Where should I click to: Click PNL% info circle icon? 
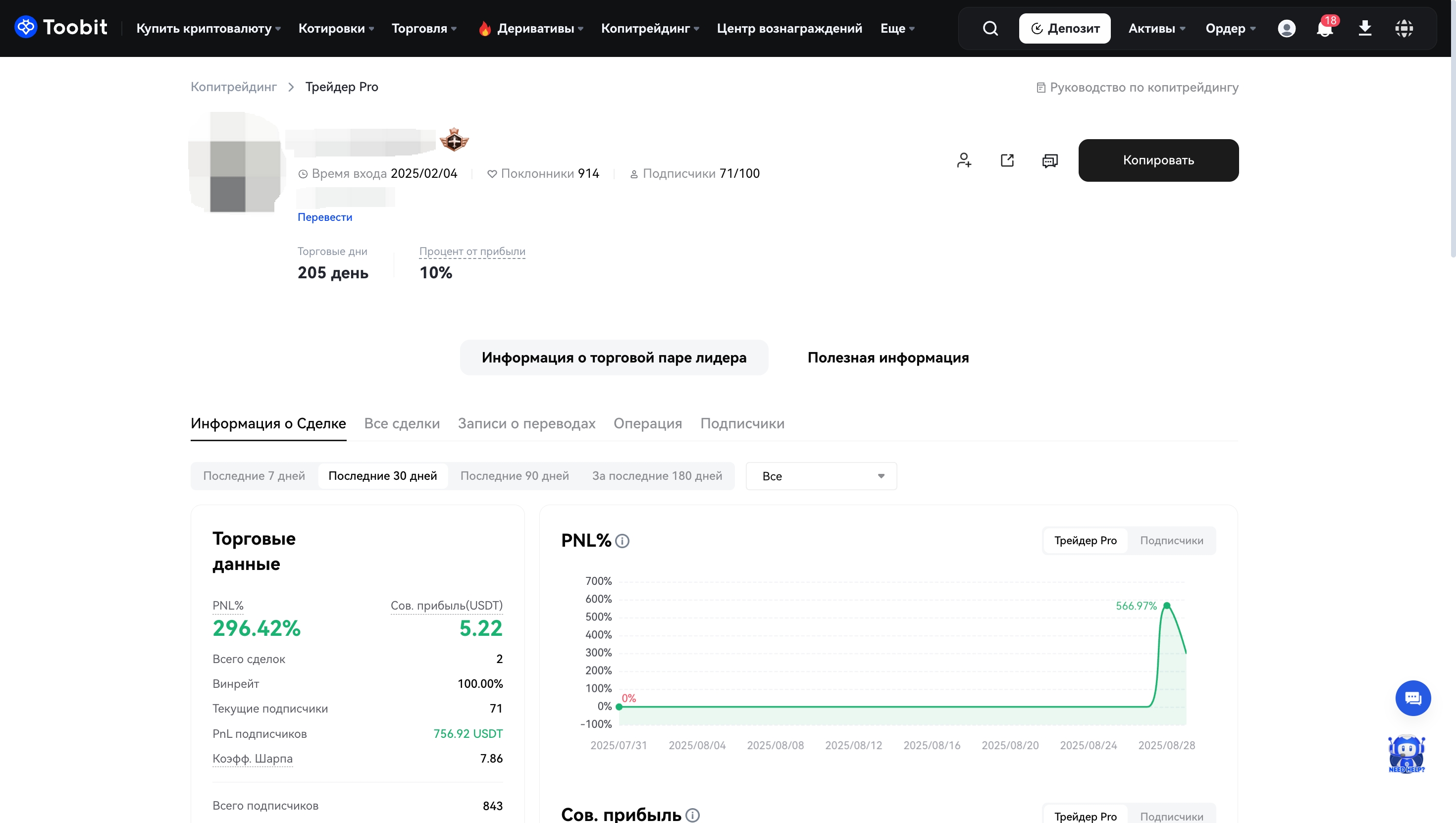tap(622, 541)
